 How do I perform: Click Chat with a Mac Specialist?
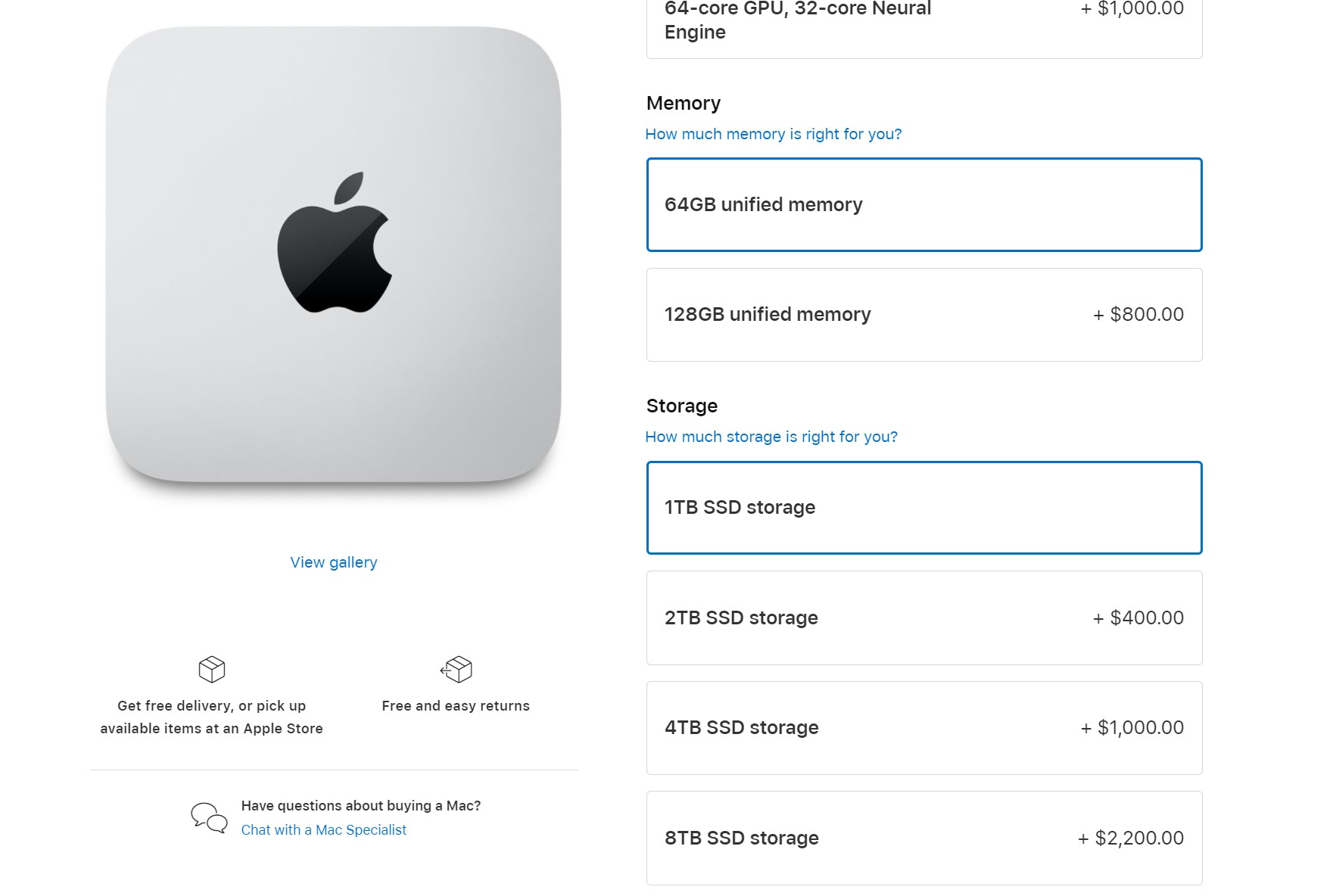pos(323,830)
